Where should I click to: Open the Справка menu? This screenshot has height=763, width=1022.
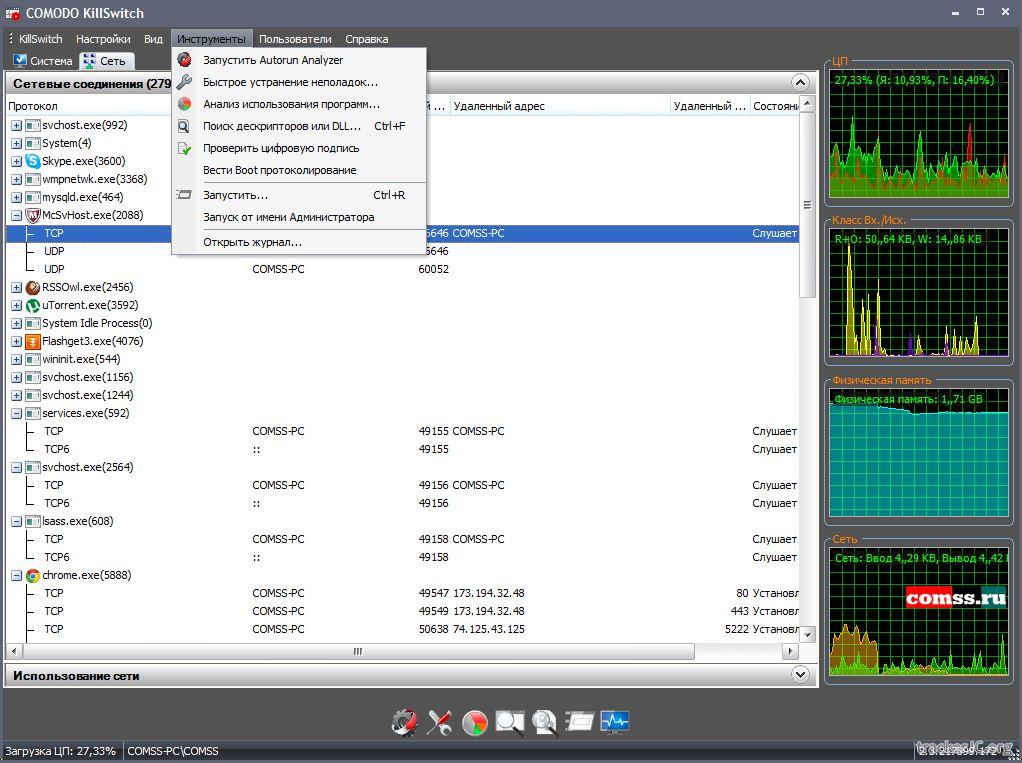click(x=366, y=39)
